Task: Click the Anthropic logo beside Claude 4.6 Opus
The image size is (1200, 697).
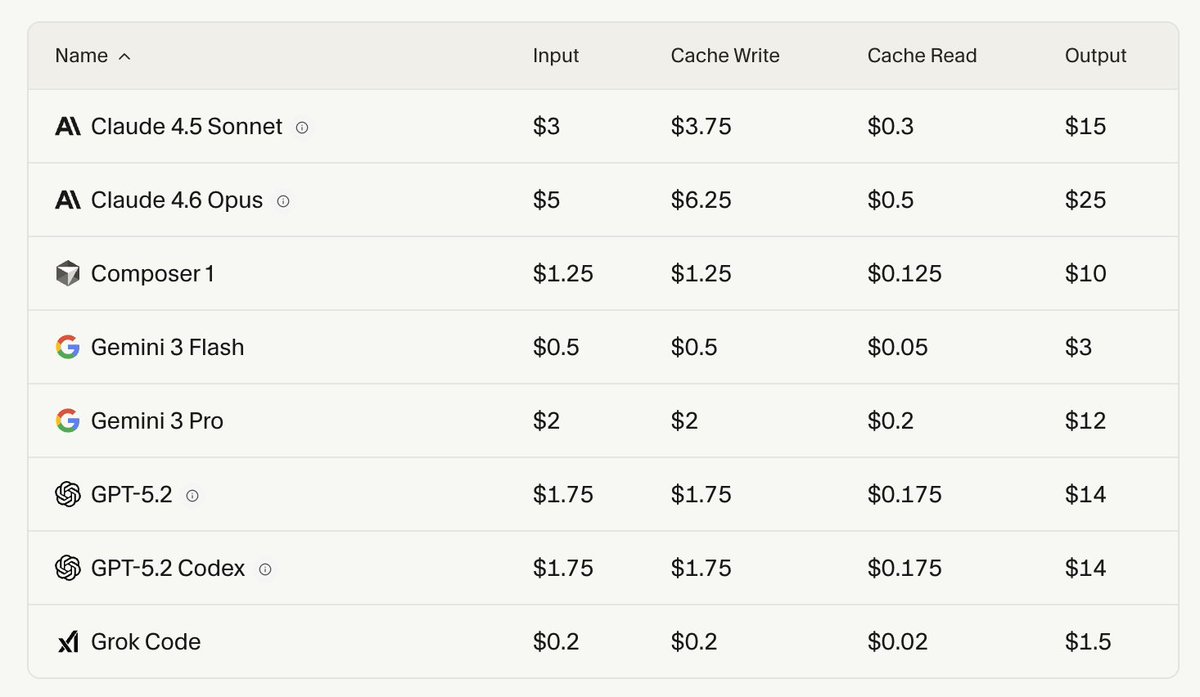Action: [x=68, y=201]
